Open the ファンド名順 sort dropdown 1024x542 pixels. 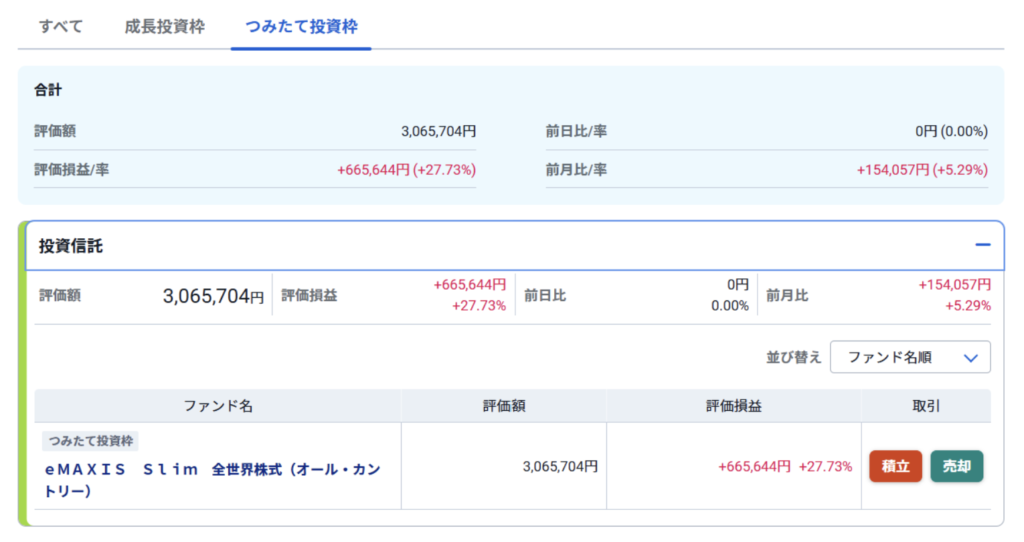click(x=909, y=357)
